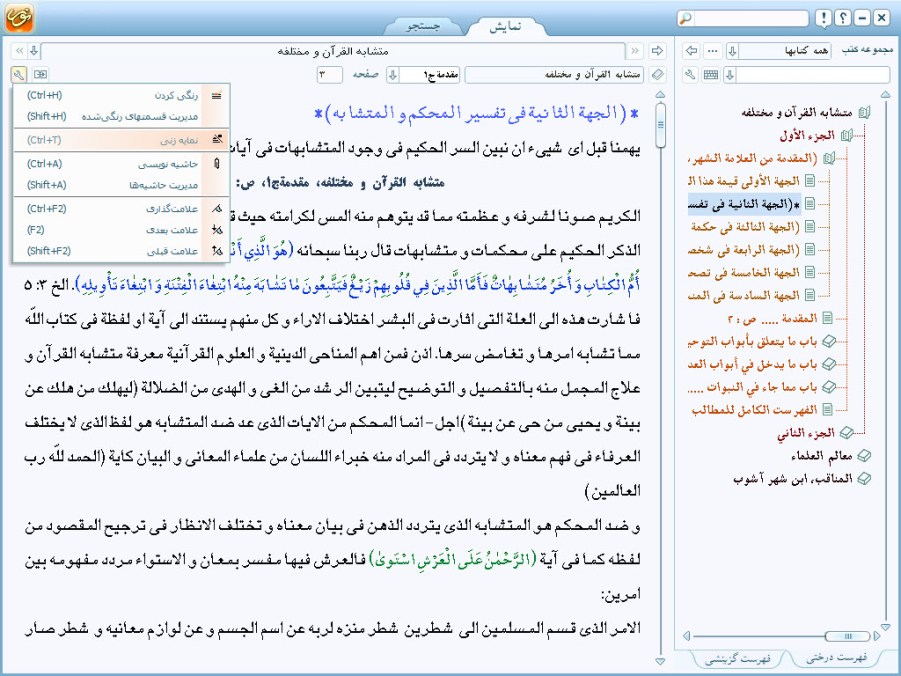Click the next-bookmark icon beside علامت بعدی
Image resolution: width=901 pixels, height=676 pixels.
217,230
